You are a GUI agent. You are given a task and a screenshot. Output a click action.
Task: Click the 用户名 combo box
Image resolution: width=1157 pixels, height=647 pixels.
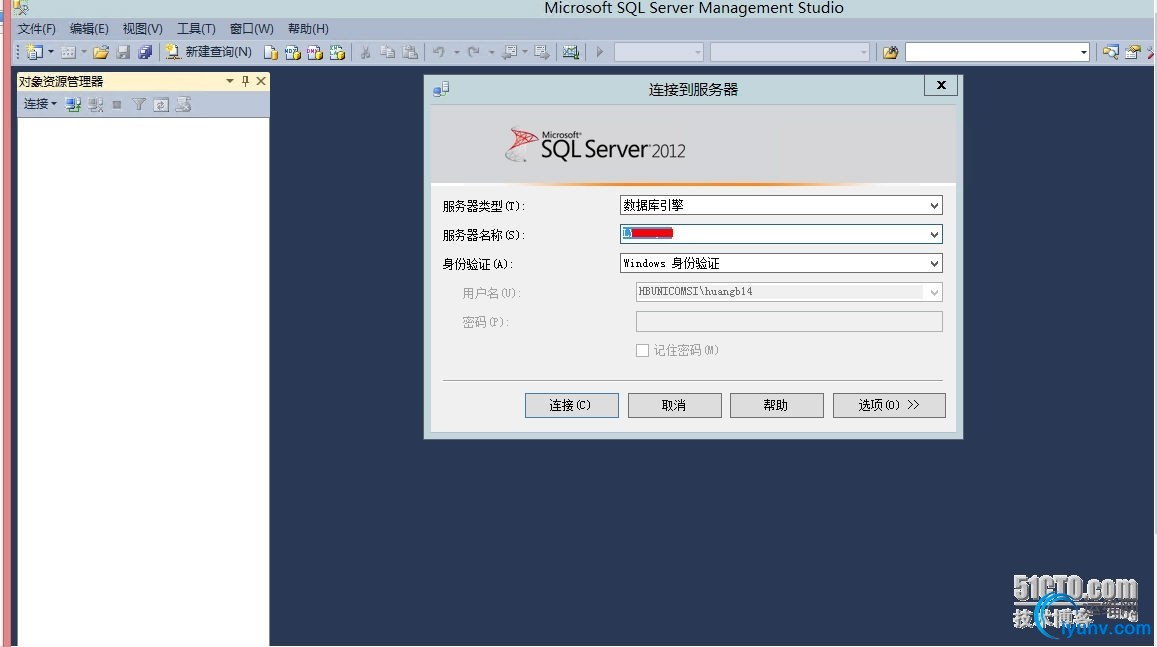[x=789, y=292]
